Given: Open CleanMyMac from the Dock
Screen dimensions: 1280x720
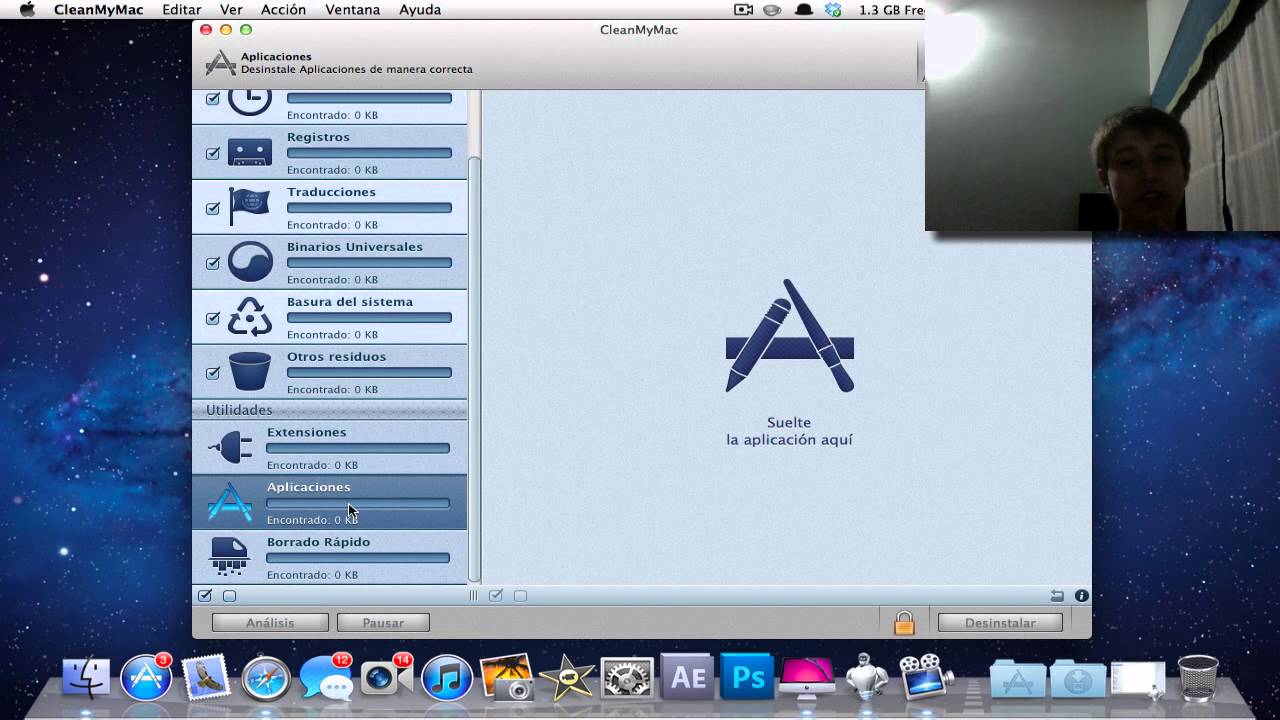Looking at the screenshot, I should point(806,678).
